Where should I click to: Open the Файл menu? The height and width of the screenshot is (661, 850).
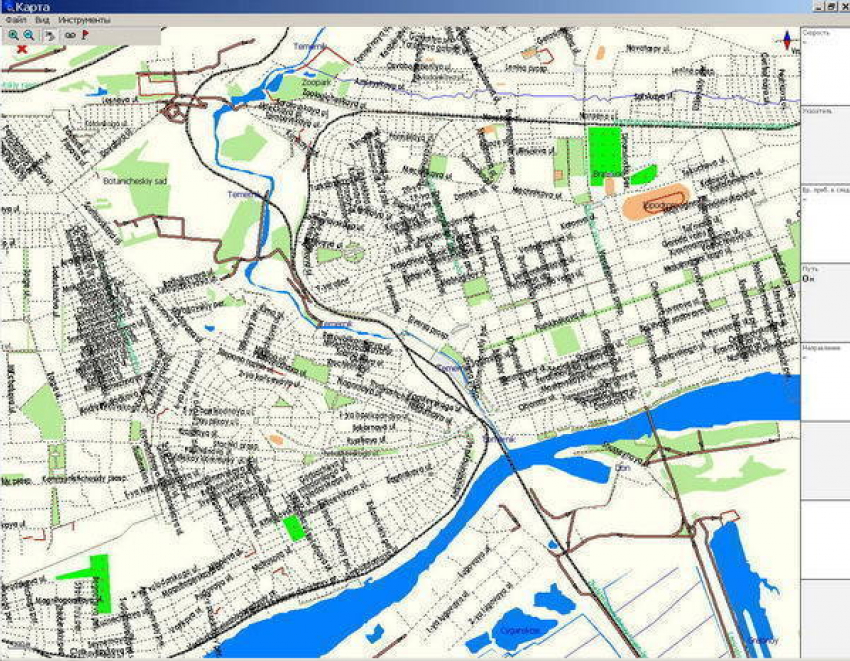pyautogui.click(x=15, y=20)
